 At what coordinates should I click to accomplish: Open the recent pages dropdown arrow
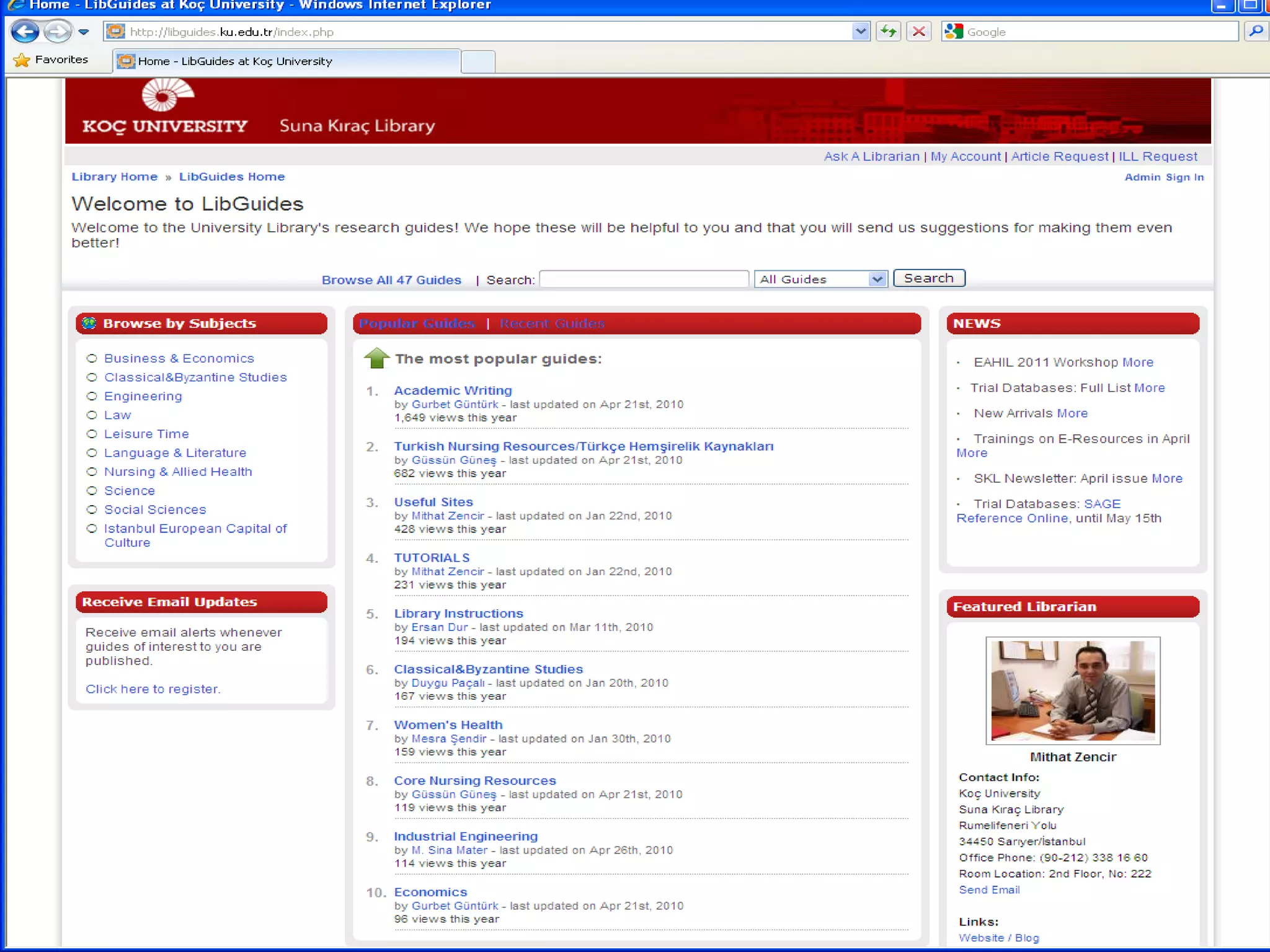84,32
